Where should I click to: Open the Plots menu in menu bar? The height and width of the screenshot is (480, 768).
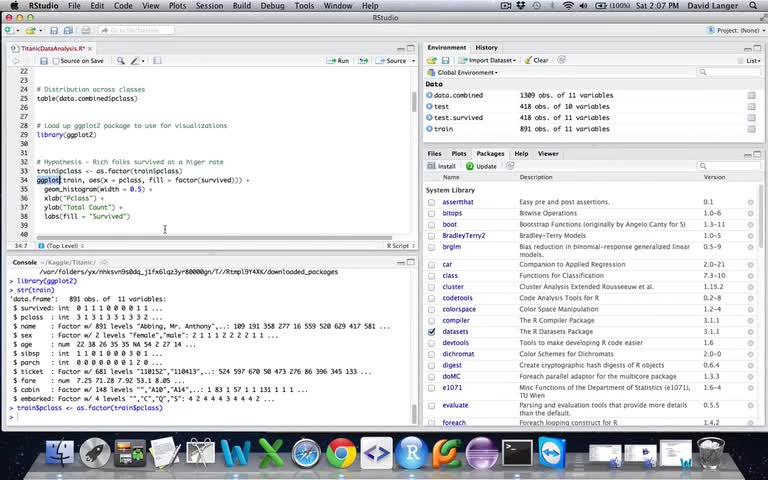[x=177, y=6]
